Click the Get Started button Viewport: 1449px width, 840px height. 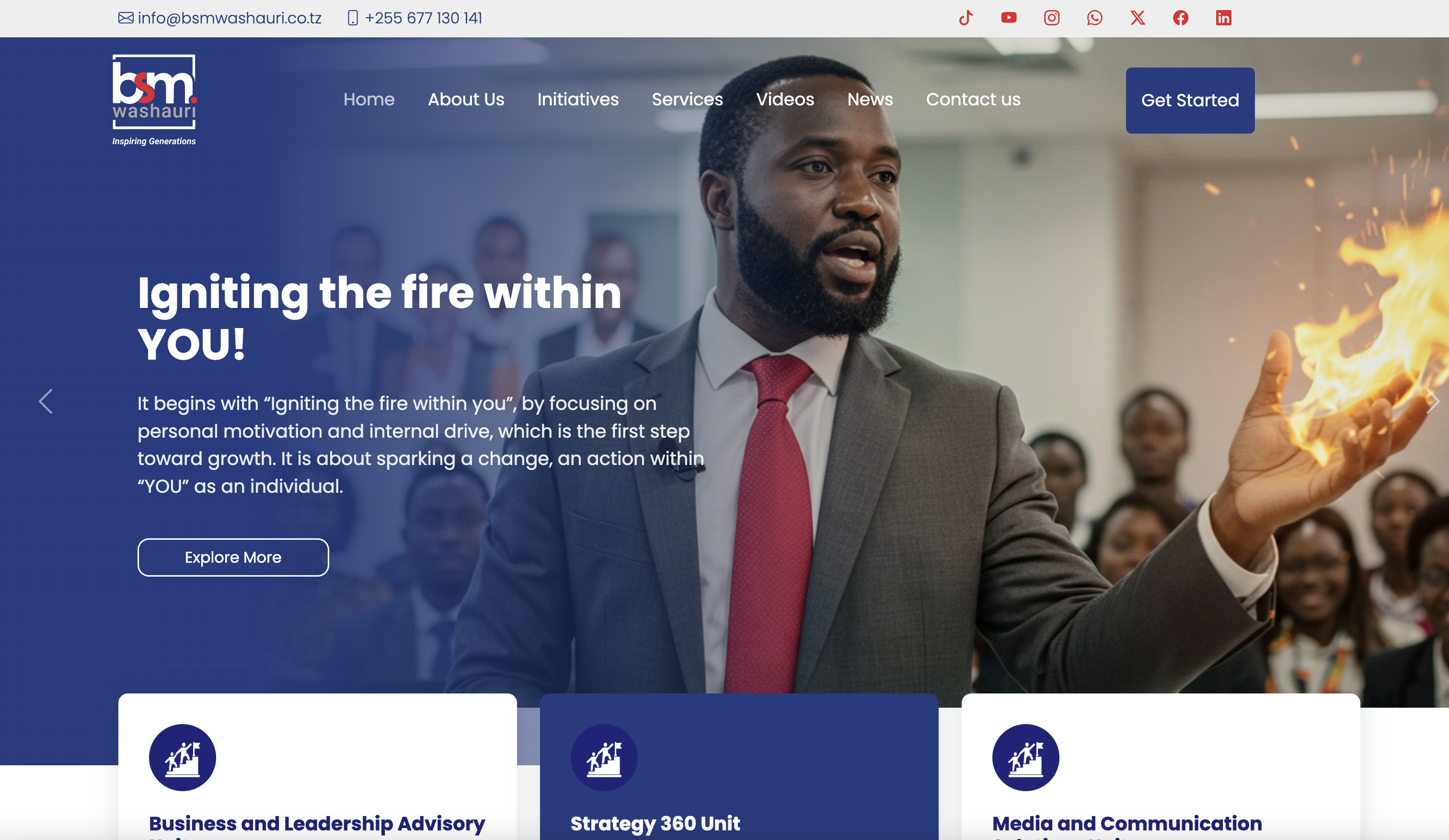1190,101
